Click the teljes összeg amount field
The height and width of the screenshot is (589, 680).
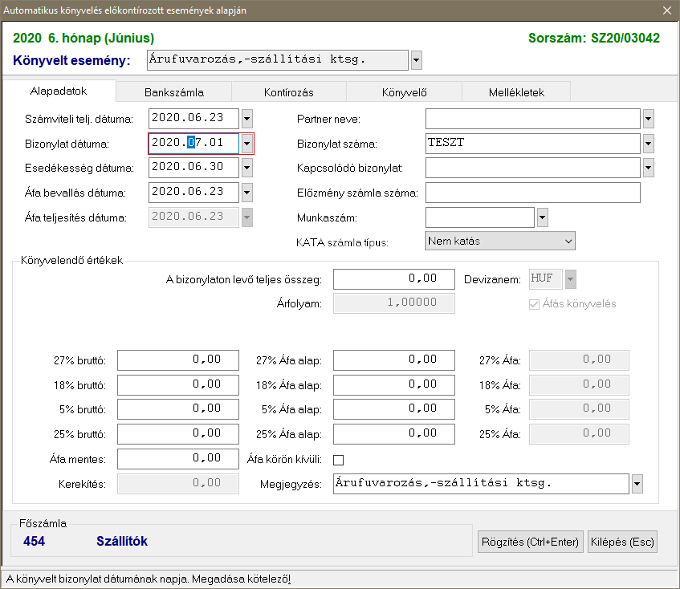click(x=386, y=279)
